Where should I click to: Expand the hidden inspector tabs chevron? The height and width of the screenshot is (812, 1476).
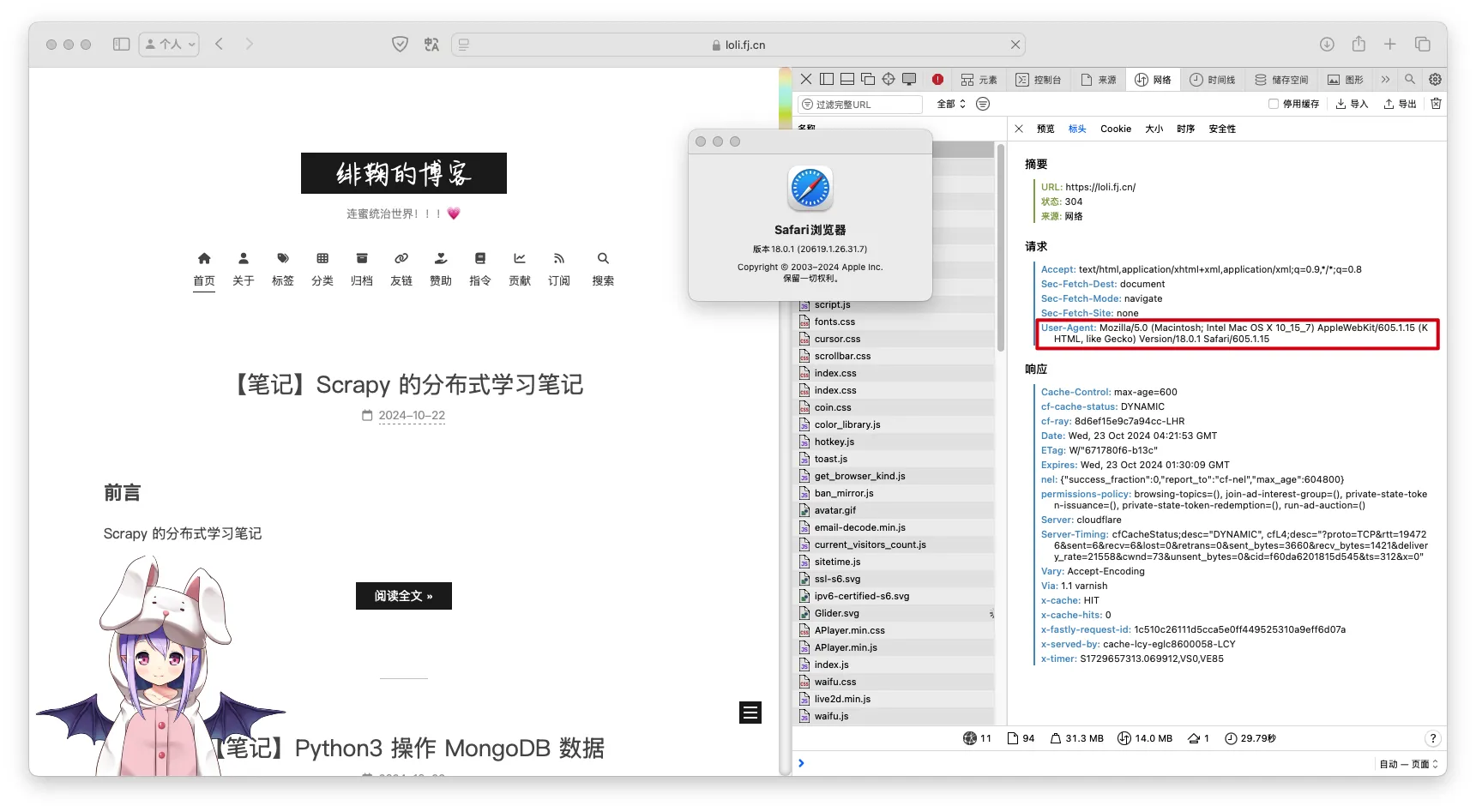point(1385,80)
